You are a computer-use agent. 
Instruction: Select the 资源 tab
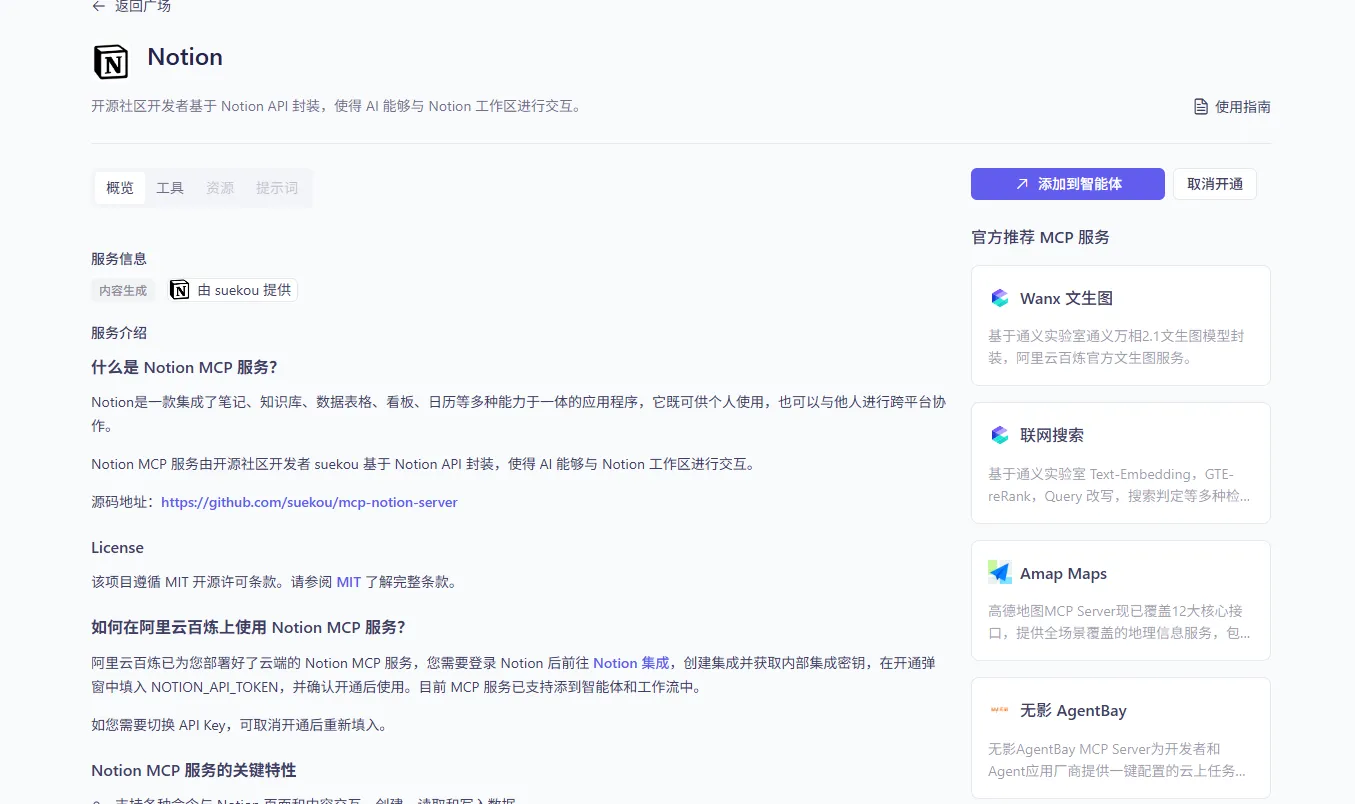(x=220, y=188)
